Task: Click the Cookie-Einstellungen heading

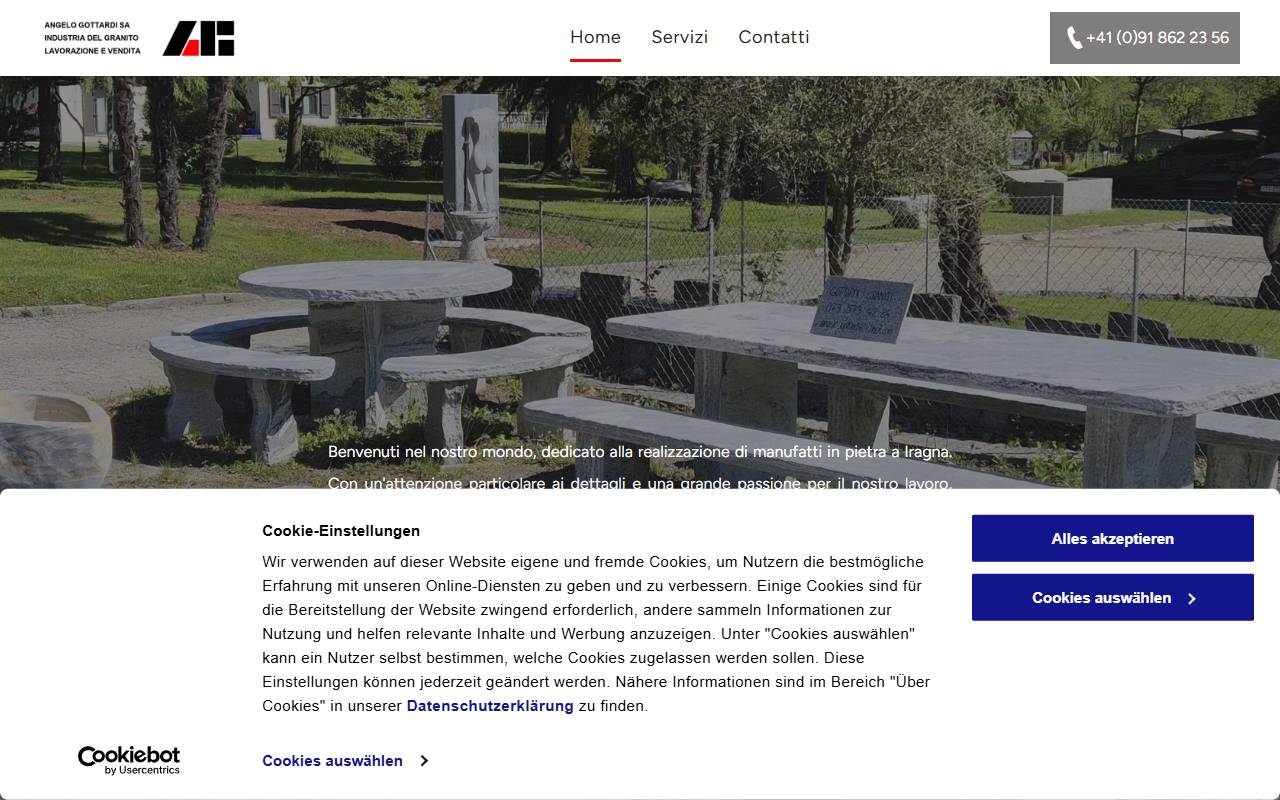Action: [x=341, y=531]
